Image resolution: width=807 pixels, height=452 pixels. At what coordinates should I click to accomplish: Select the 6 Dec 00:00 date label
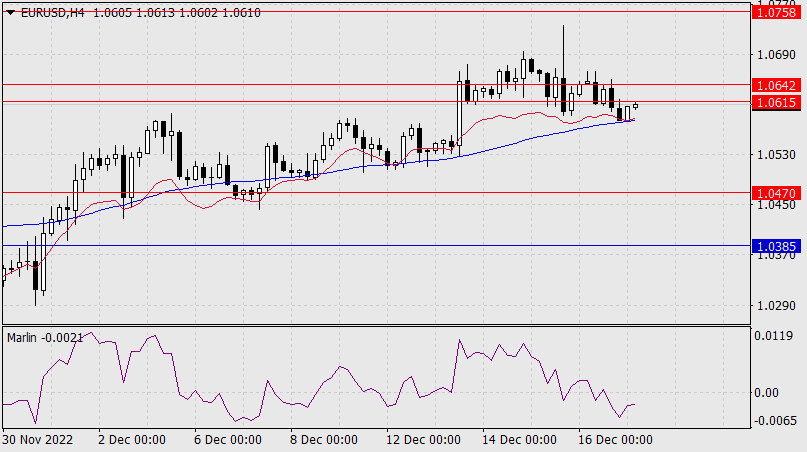point(227,440)
